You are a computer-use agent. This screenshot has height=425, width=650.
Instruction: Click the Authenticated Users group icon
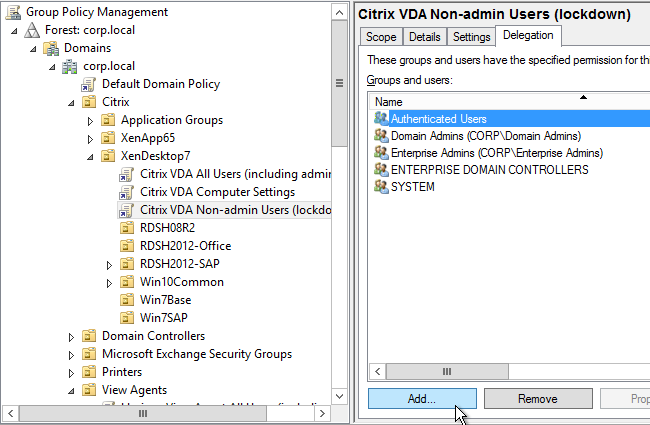pyautogui.click(x=381, y=119)
